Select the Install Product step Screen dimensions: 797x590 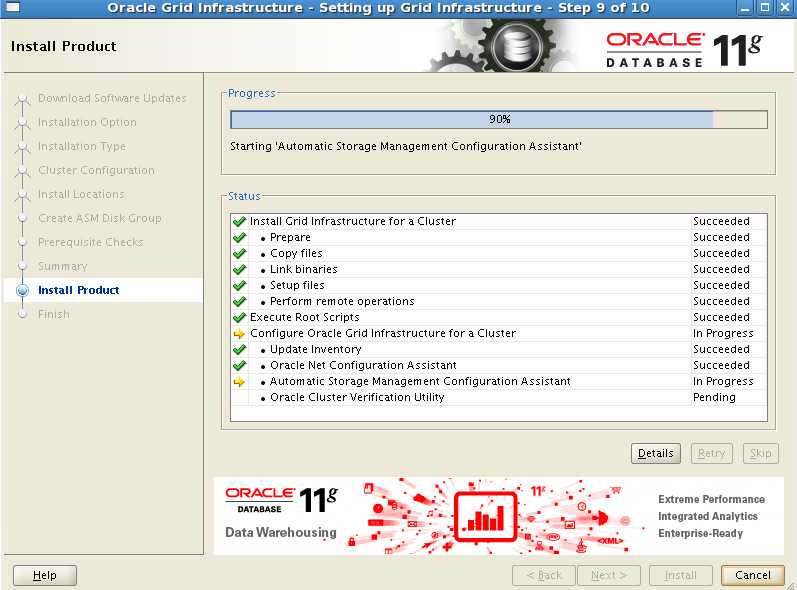[78, 290]
